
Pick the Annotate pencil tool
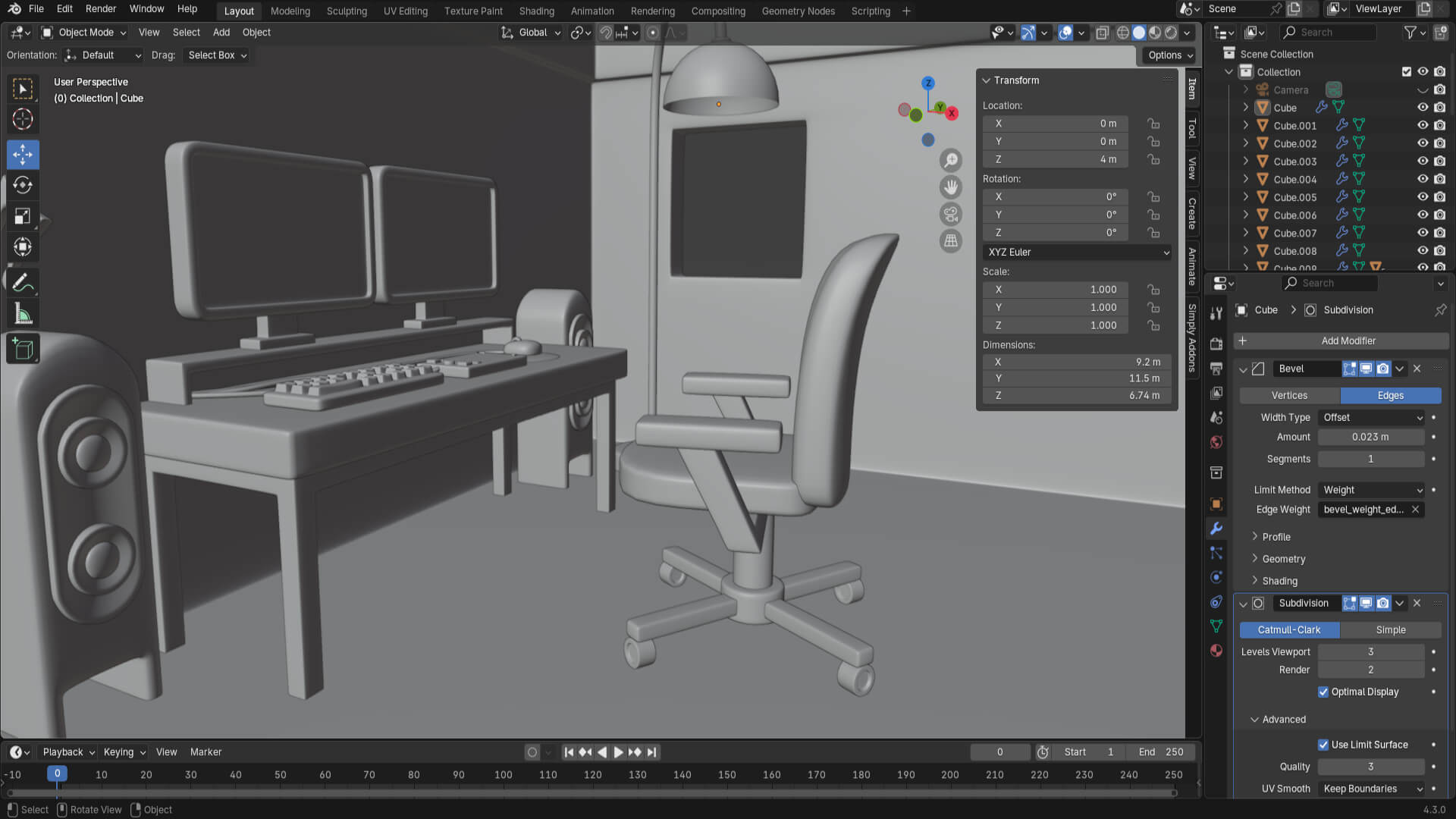click(x=23, y=283)
